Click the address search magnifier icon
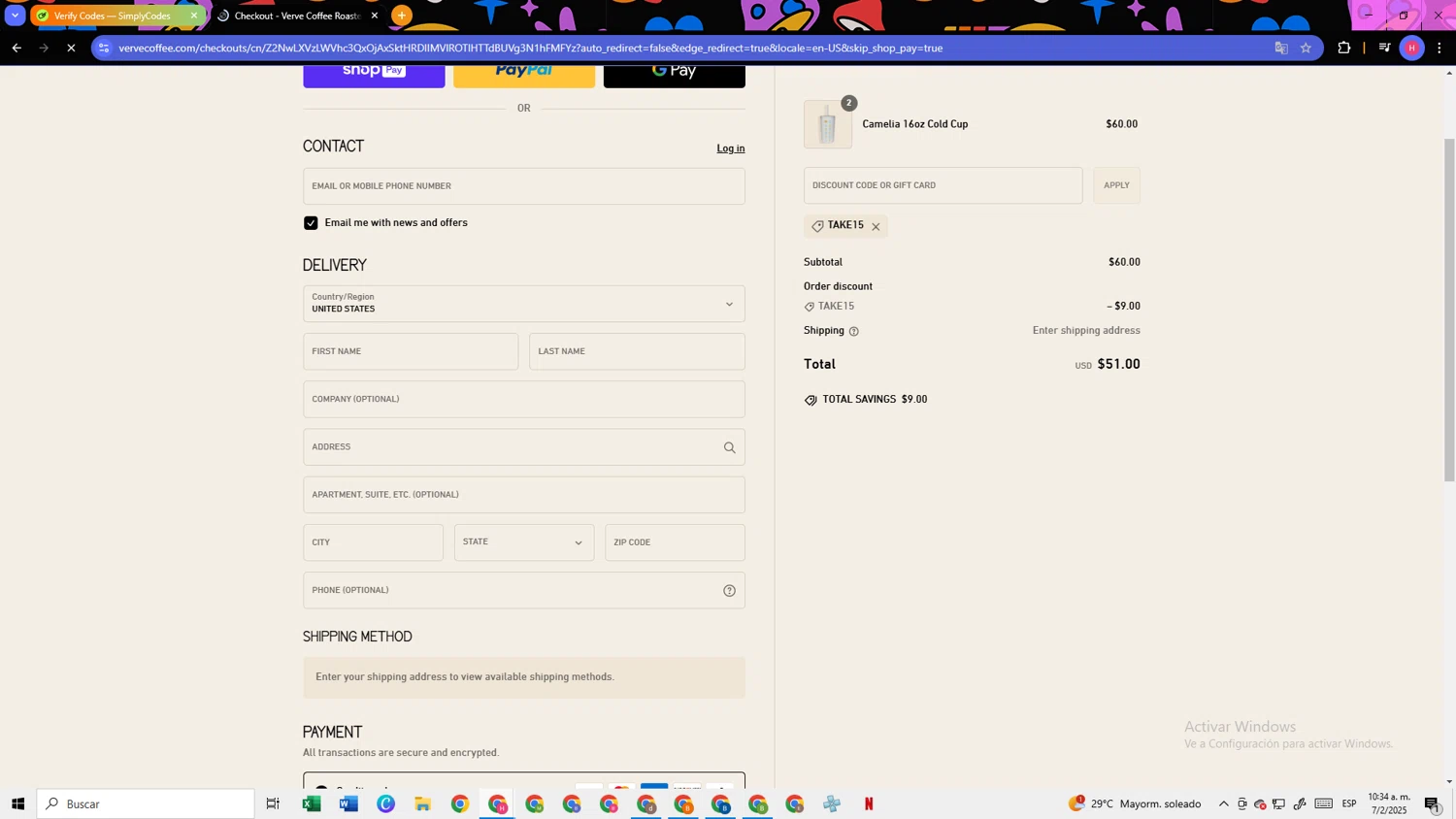Screen dimensions: 1456x819 (x=729, y=447)
